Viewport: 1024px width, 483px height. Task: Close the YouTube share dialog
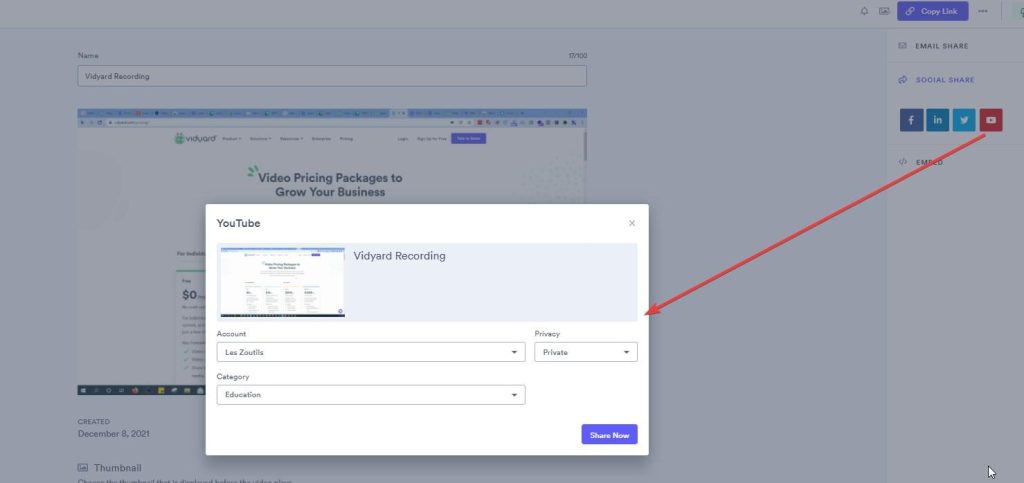point(632,223)
